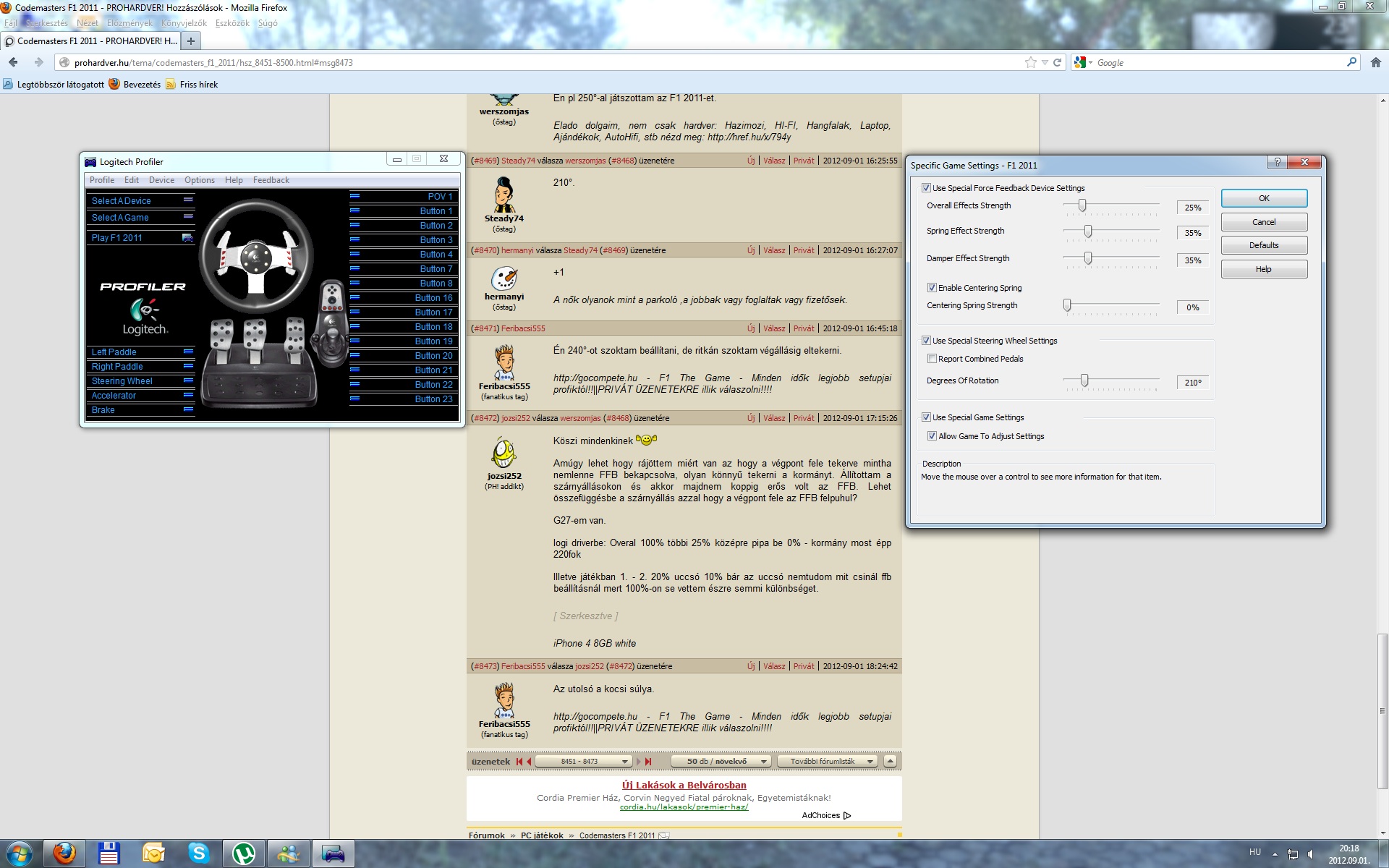Adjust Overall Effects Strength slider handle
Screen dimensions: 1389x868
click(x=1082, y=205)
